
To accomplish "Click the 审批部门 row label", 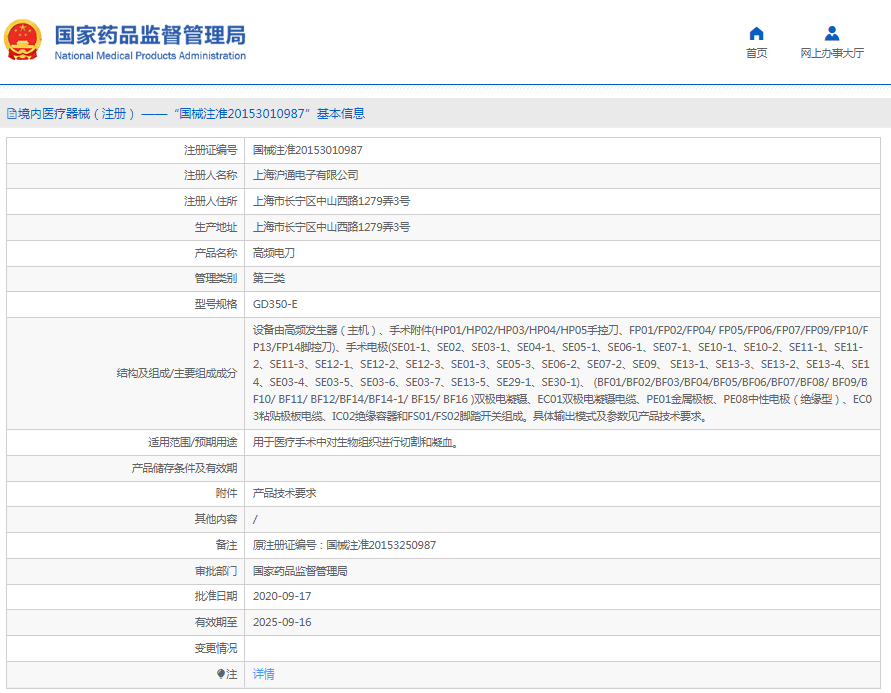I will pyautogui.click(x=216, y=571).
